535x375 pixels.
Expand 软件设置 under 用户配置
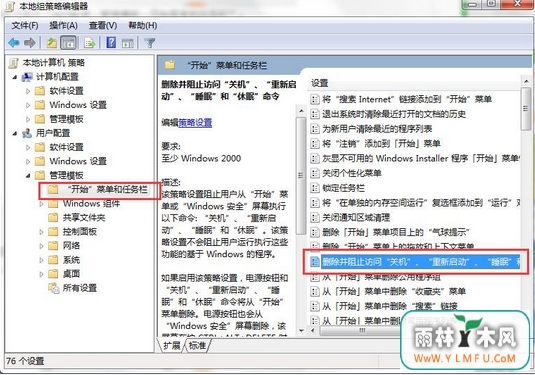[x=28, y=147]
